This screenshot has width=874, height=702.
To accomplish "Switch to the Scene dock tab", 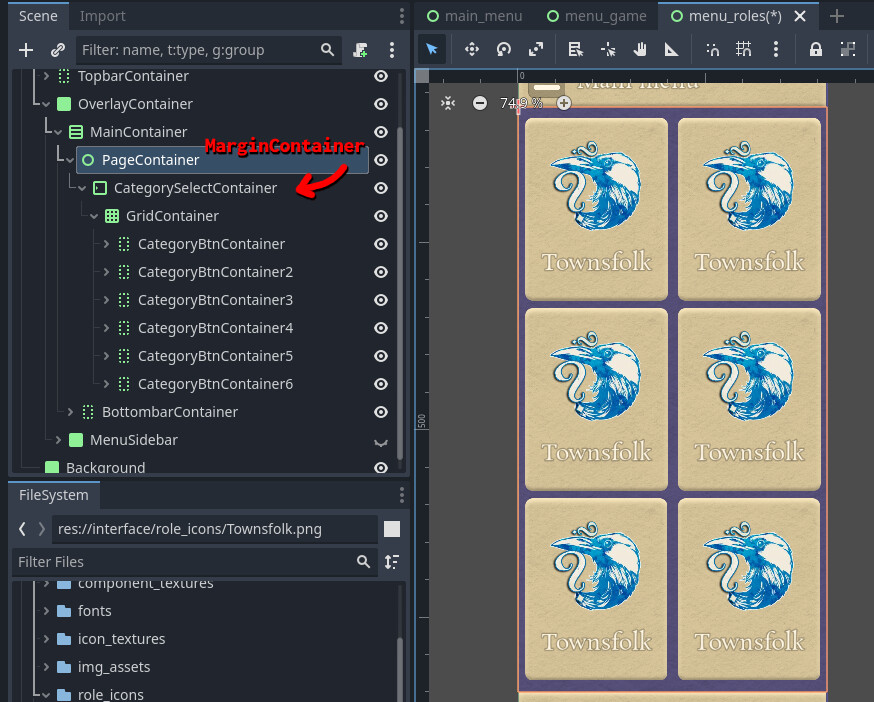I will coord(38,16).
